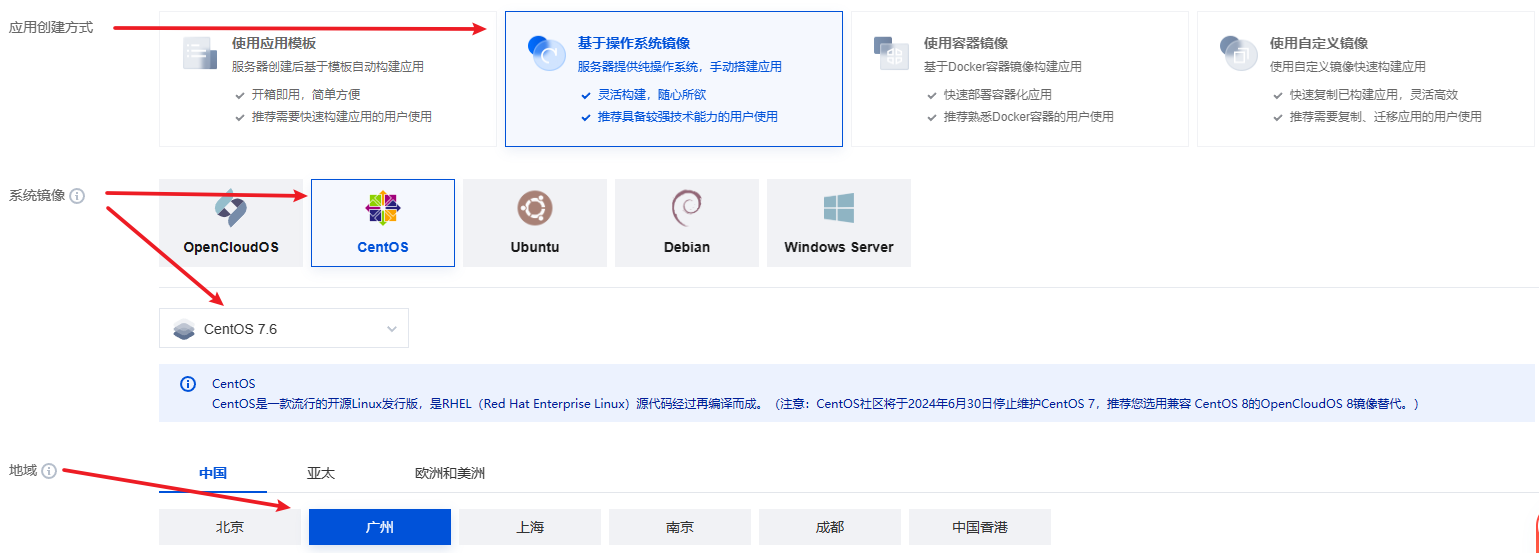Click the 快速复制已构建应用，灵活高效 text

click(x=1374, y=95)
